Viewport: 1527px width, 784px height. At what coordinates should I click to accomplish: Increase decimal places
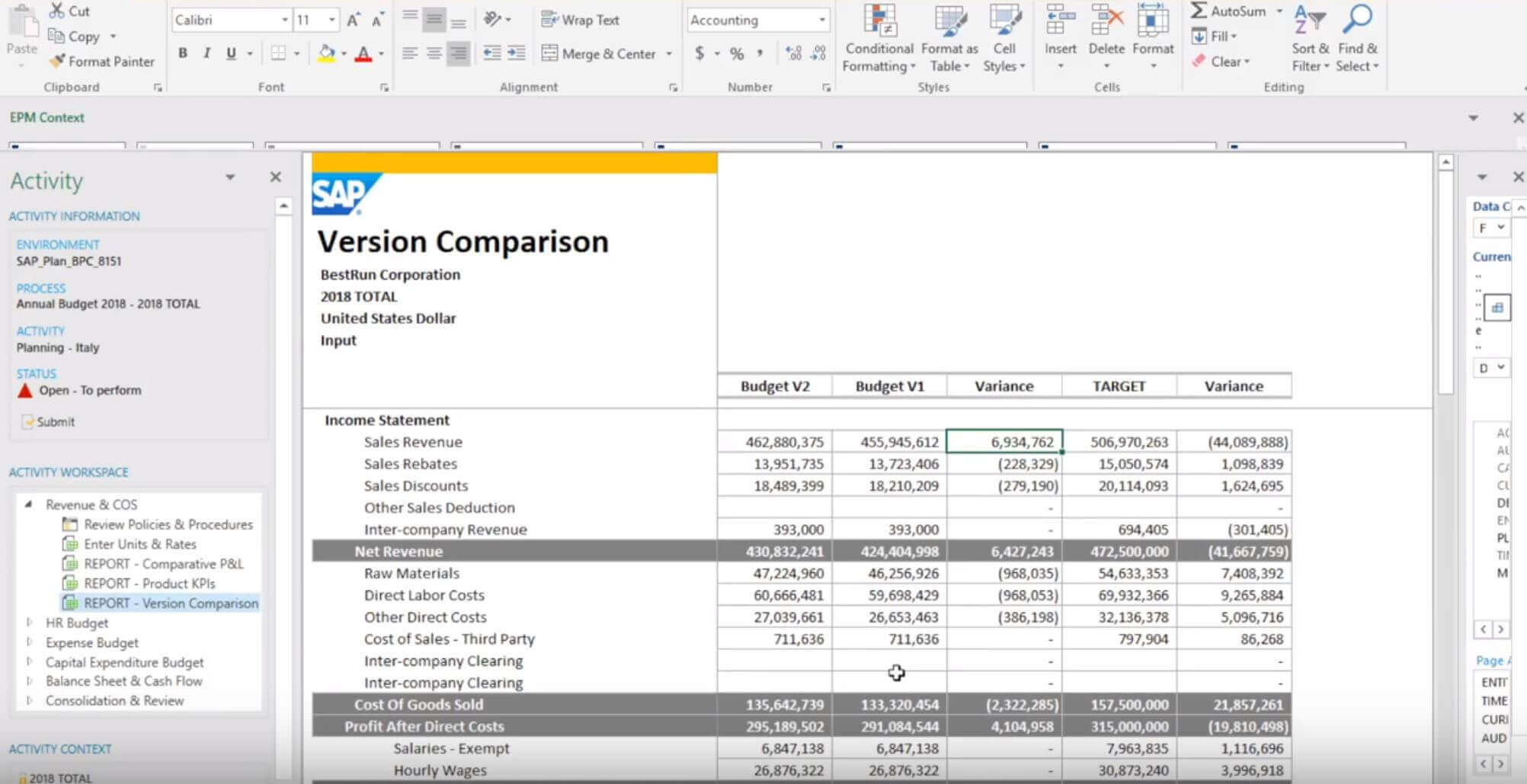793,53
